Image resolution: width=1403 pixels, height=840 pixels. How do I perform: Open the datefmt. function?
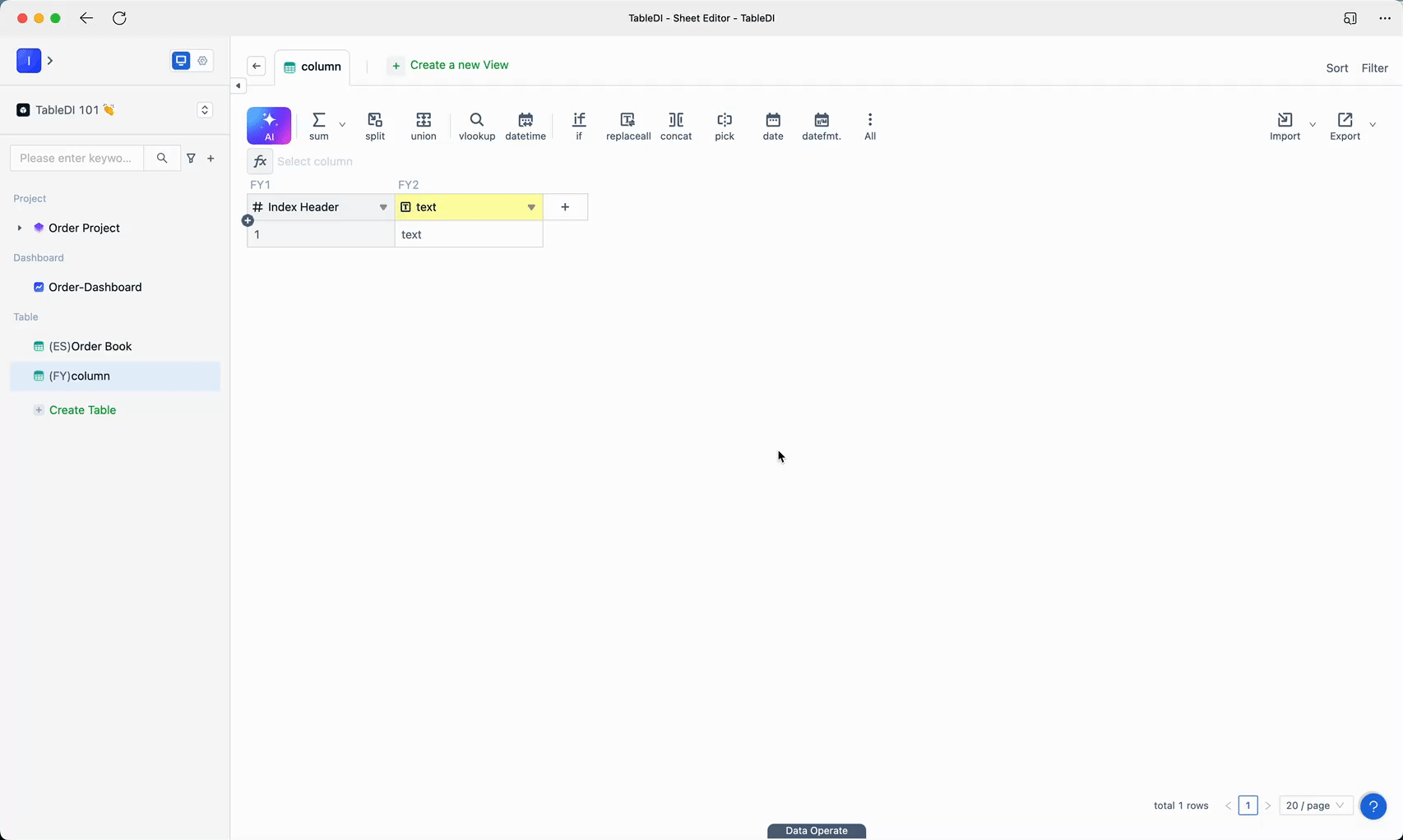tap(822, 126)
